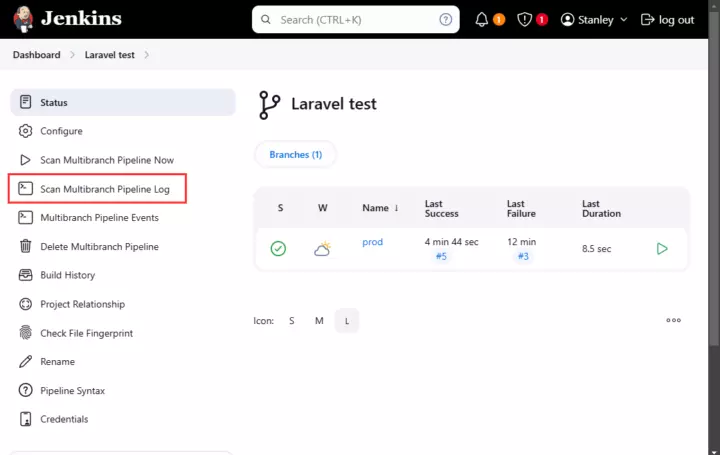This screenshot has height=455, width=720.
Task: Click the Delete trash can icon
Action: [x=26, y=246]
